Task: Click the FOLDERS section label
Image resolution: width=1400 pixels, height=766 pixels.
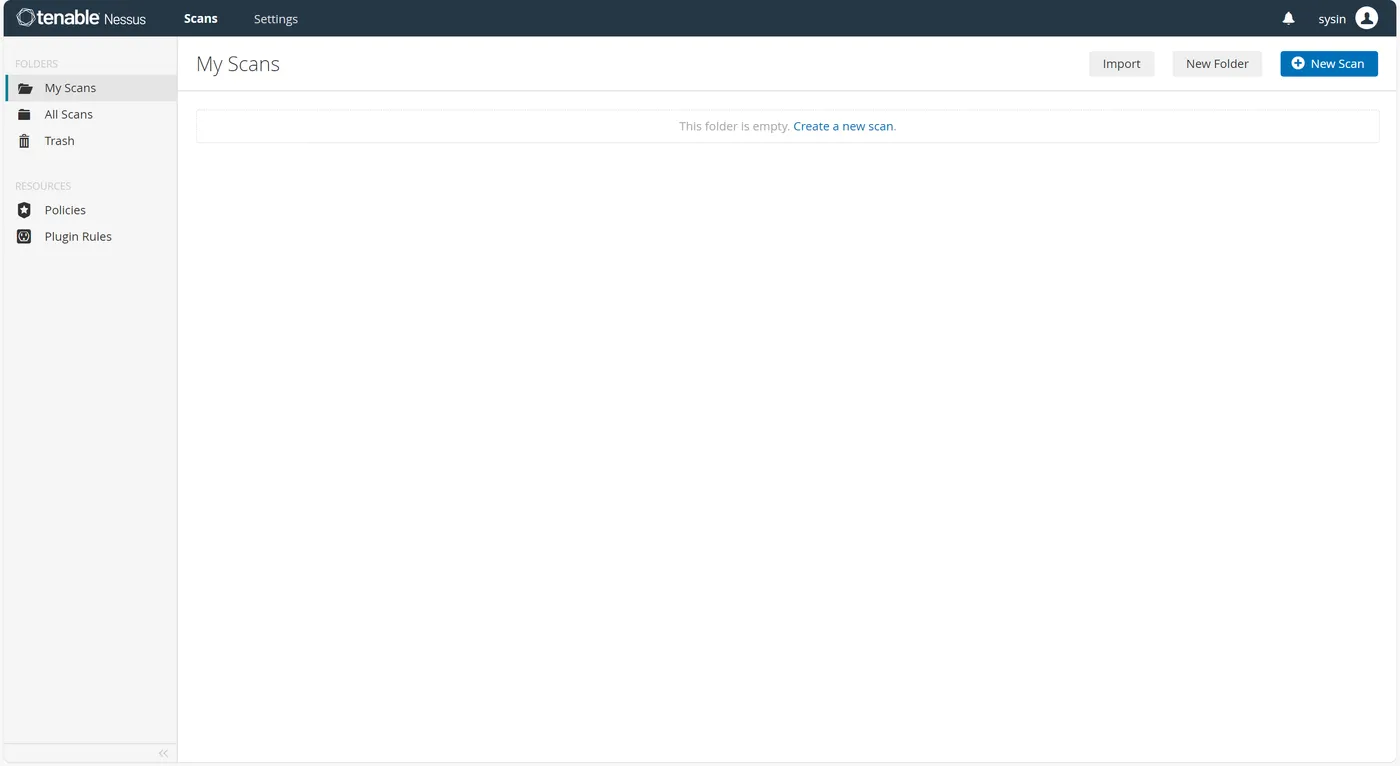Action: [36, 64]
